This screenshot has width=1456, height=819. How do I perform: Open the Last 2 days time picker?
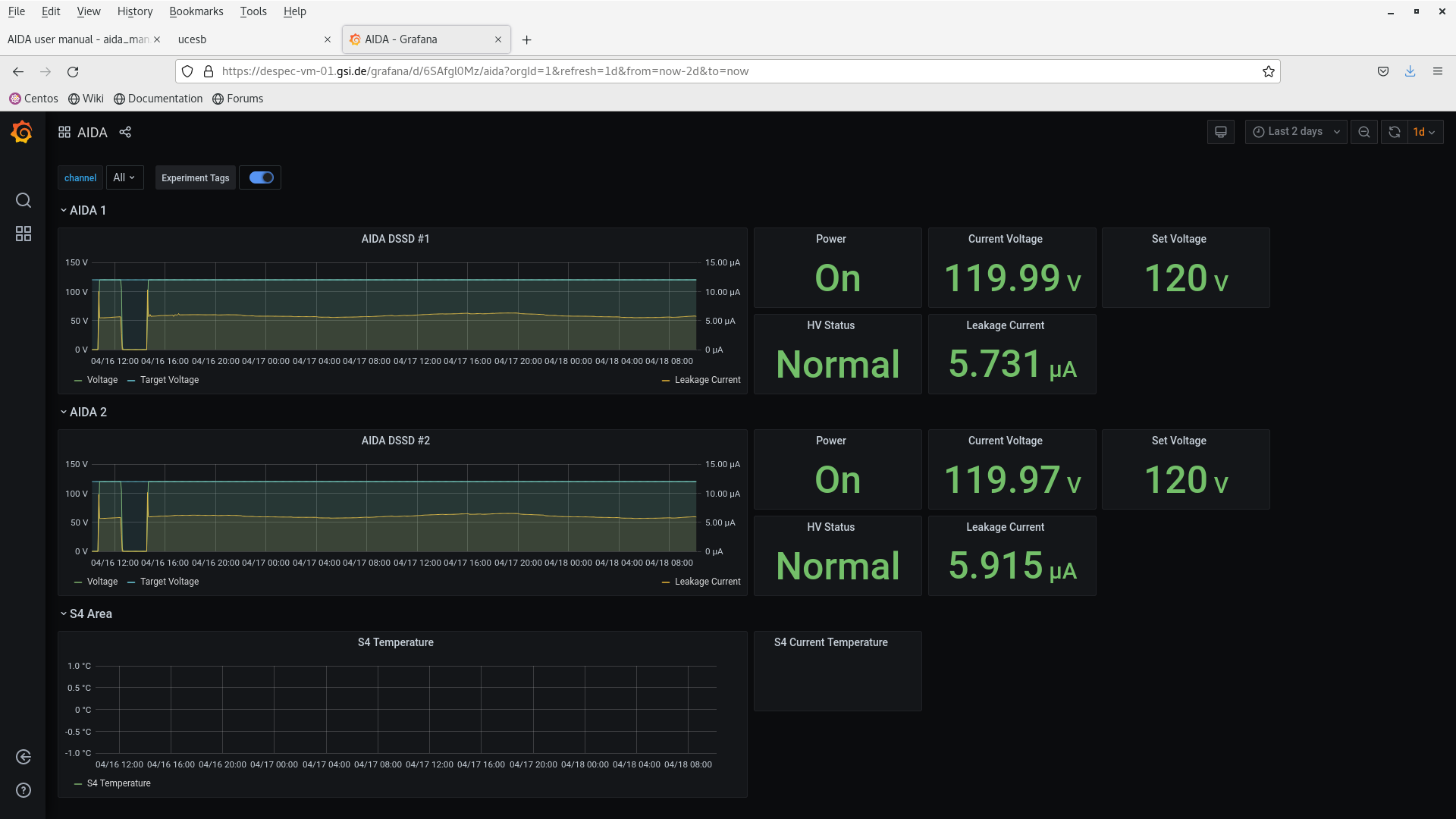pyautogui.click(x=1295, y=132)
